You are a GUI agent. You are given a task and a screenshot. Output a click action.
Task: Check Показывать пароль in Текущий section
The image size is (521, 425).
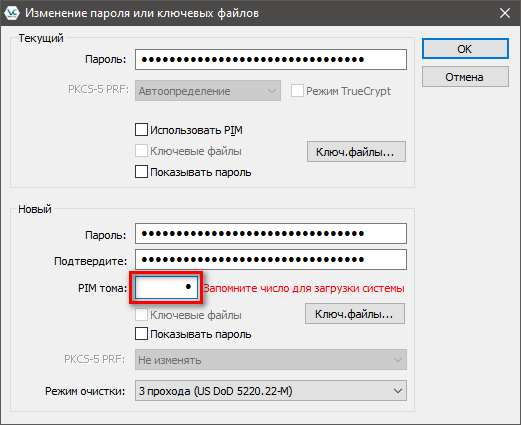pyautogui.click(x=141, y=172)
